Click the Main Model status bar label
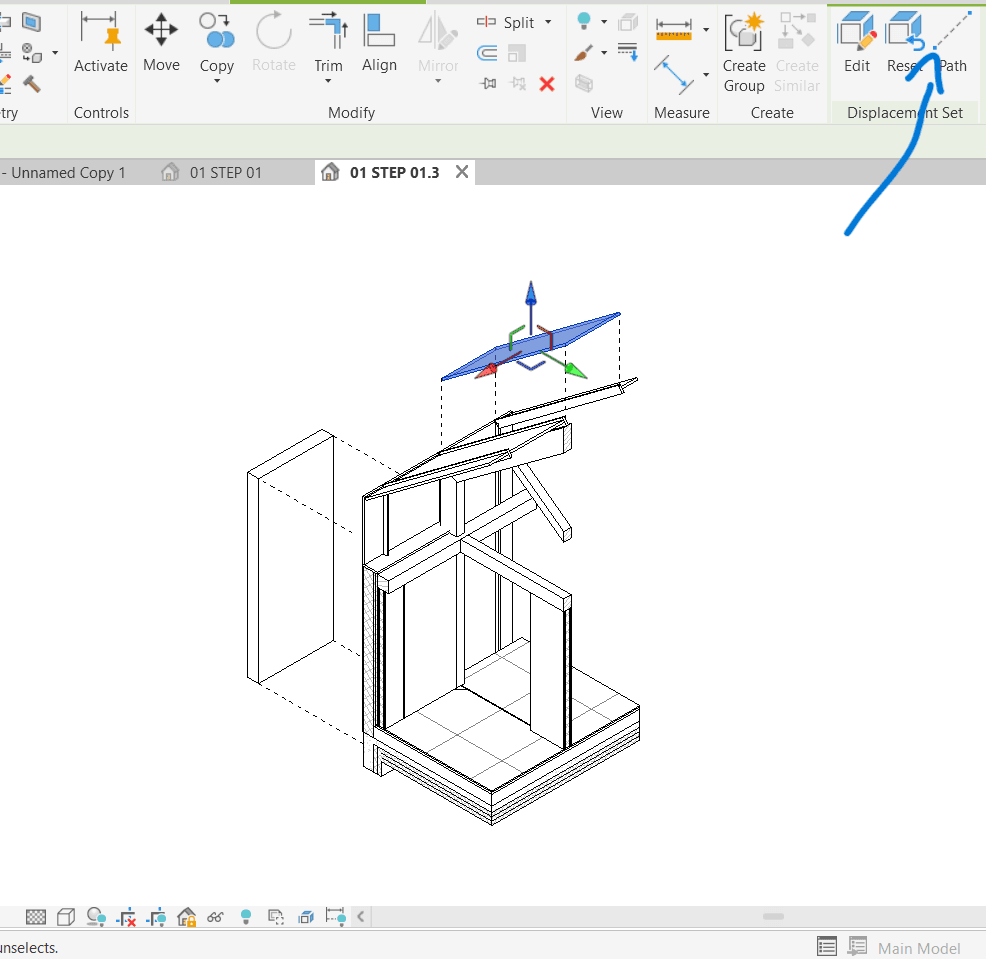The image size is (986, 959). coord(919,948)
